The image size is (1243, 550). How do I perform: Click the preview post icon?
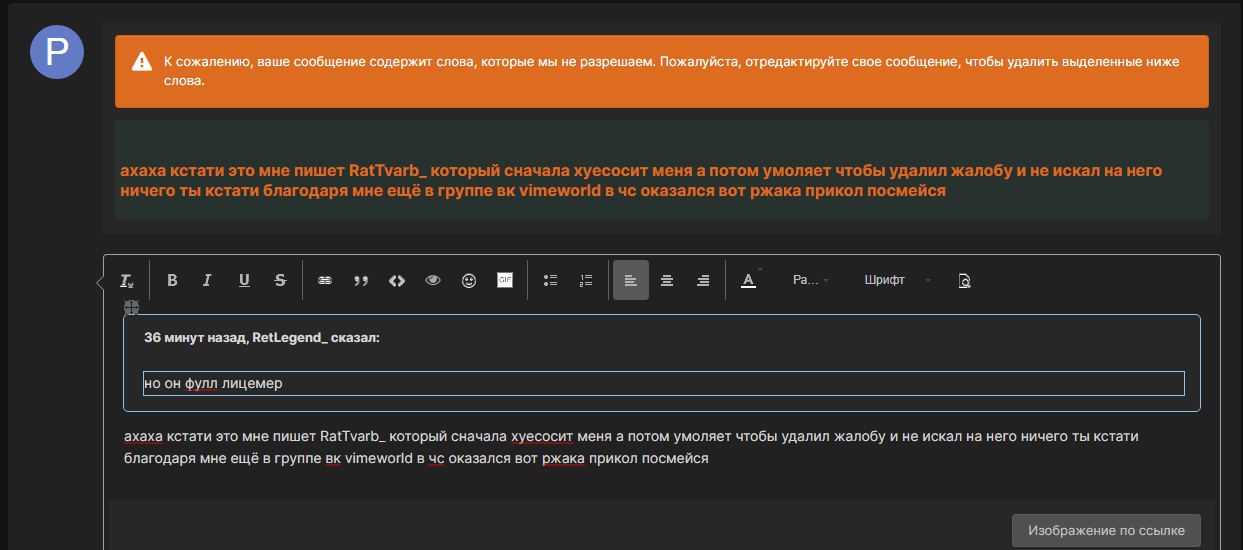point(964,280)
